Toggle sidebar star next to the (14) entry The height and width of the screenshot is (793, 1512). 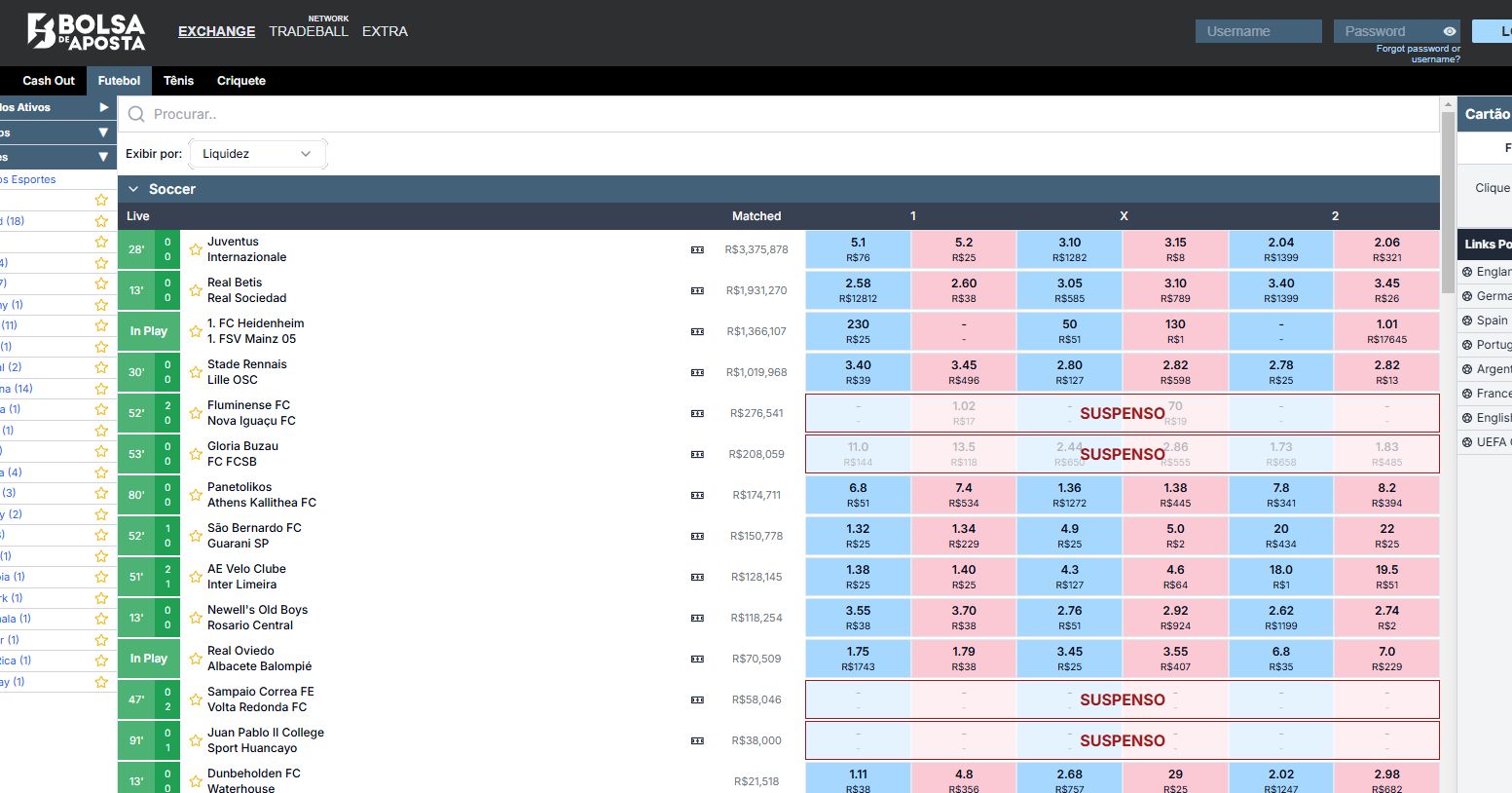click(101, 389)
